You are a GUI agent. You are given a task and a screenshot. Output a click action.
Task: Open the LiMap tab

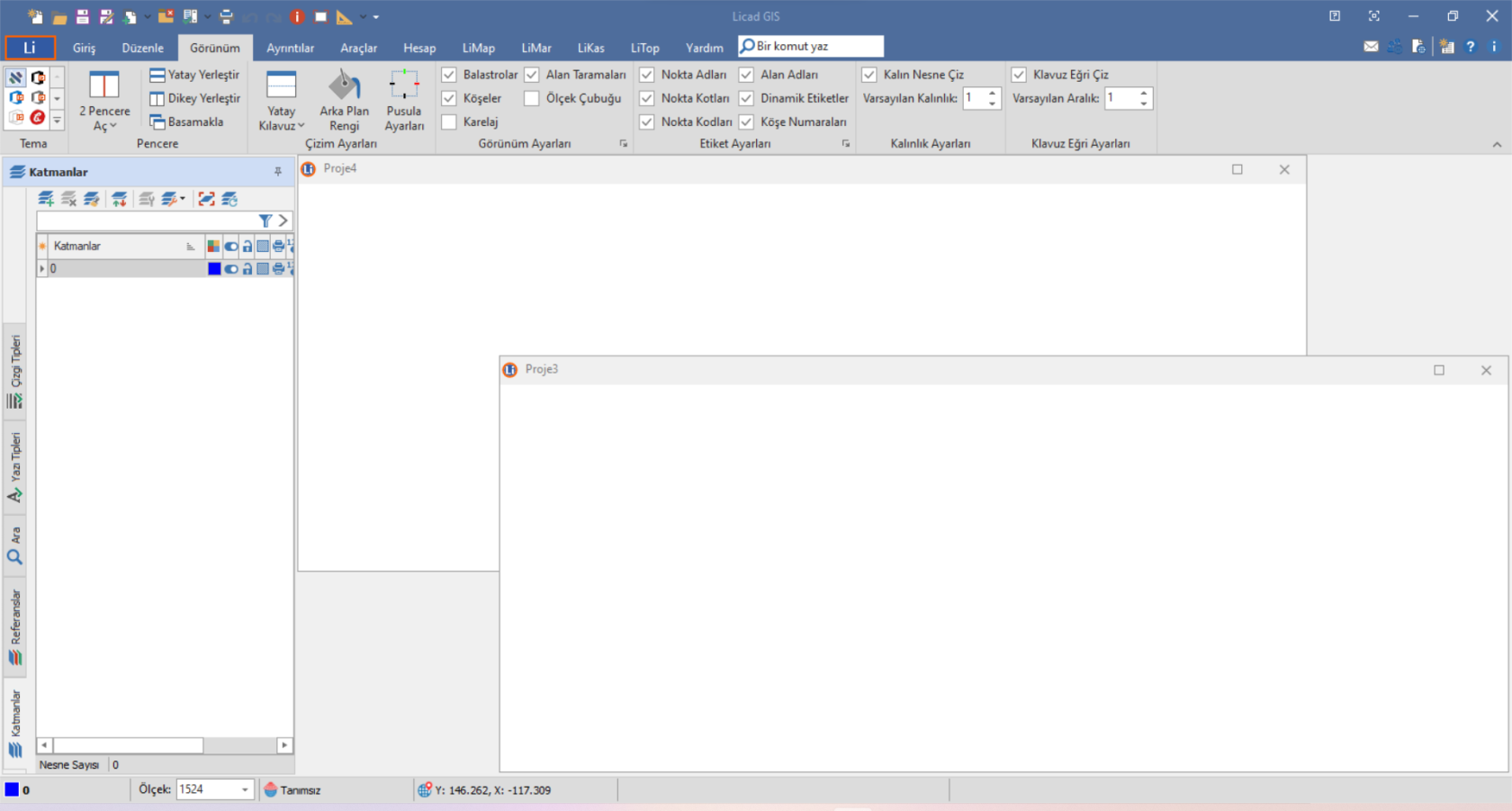point(478,48)
